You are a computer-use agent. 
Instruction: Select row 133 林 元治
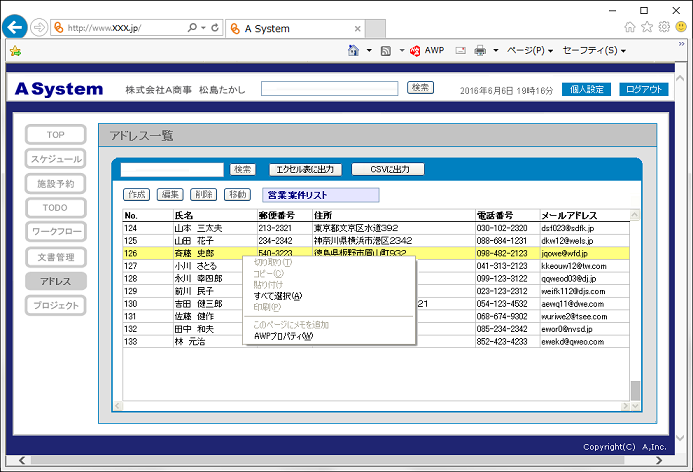pos(376,342)
